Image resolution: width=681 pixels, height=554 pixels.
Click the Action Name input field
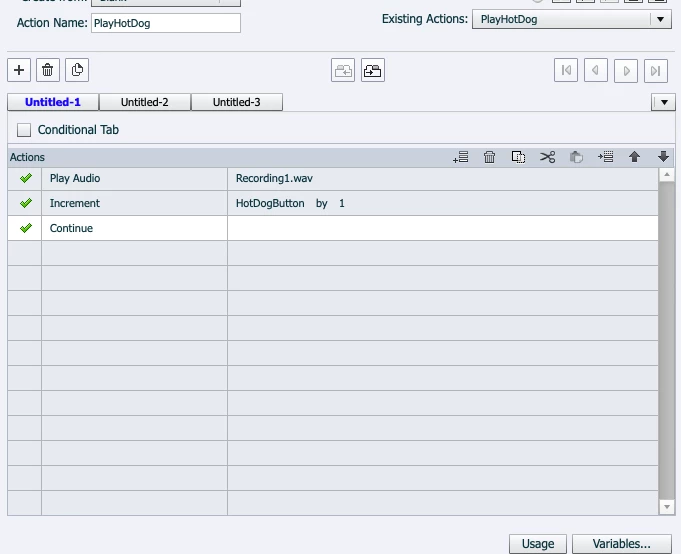click(x=165, y=23)
